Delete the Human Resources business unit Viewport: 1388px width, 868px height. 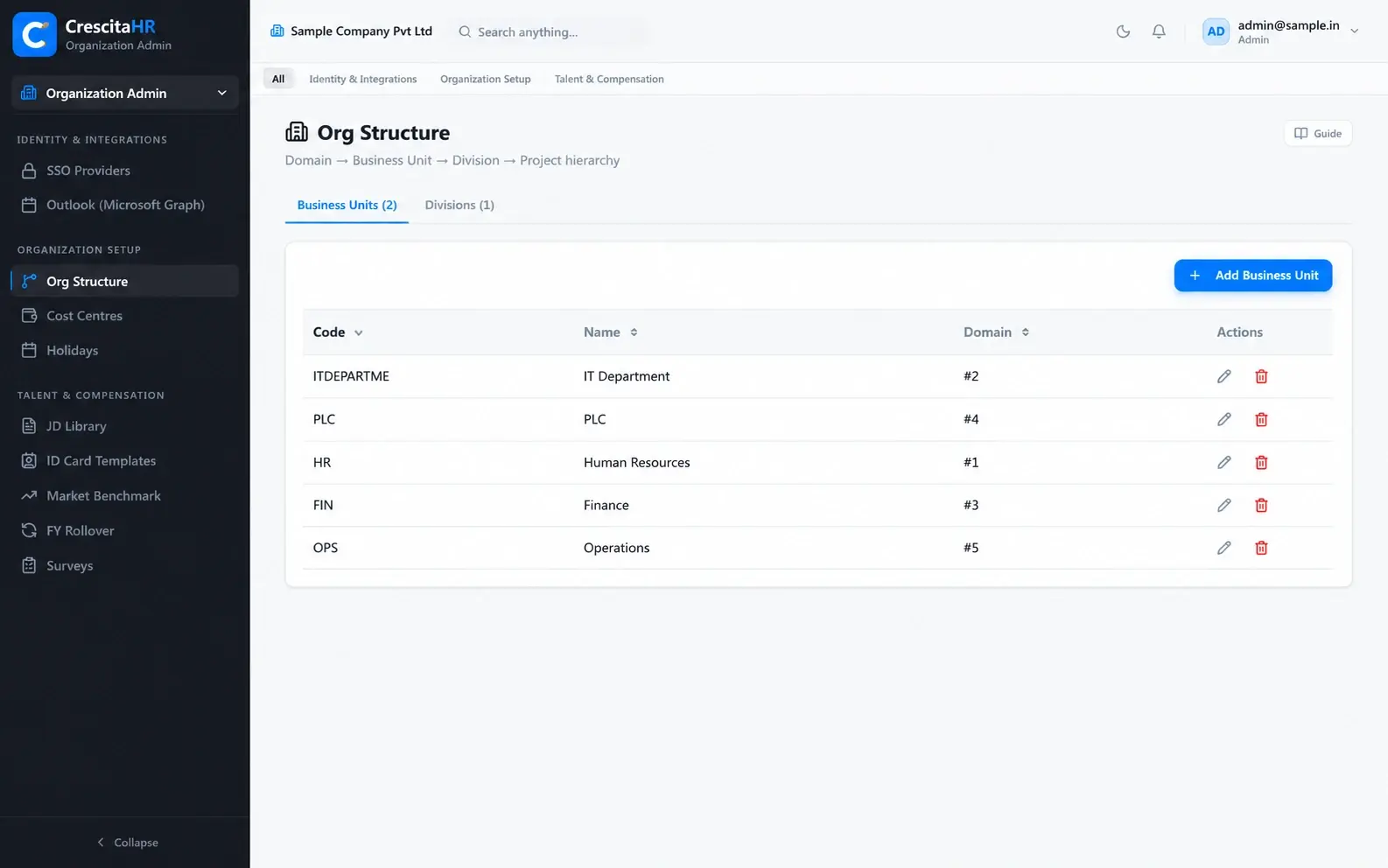tap(1261, 462)
